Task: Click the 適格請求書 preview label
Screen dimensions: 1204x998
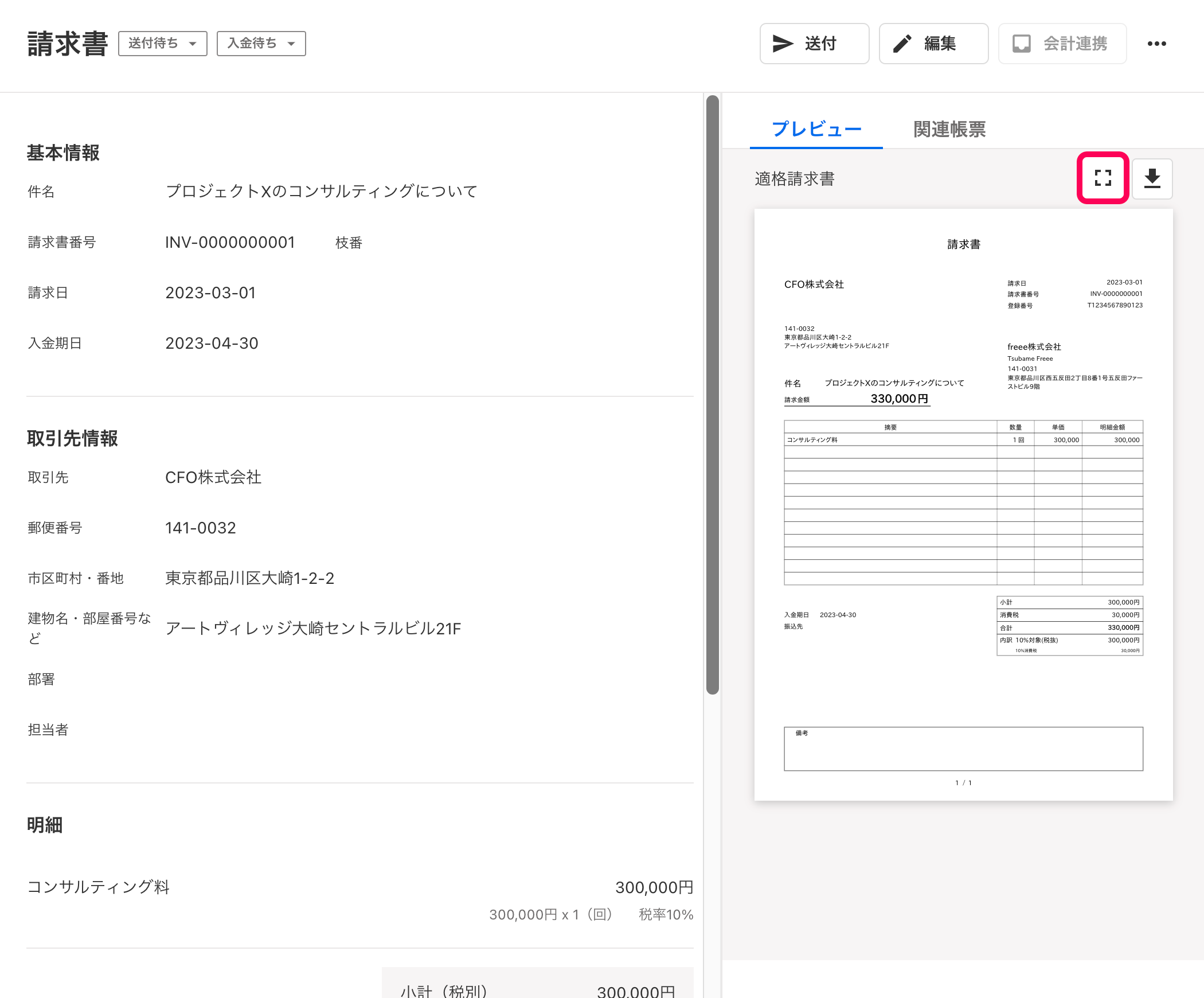Action: [x=794, y=178]
